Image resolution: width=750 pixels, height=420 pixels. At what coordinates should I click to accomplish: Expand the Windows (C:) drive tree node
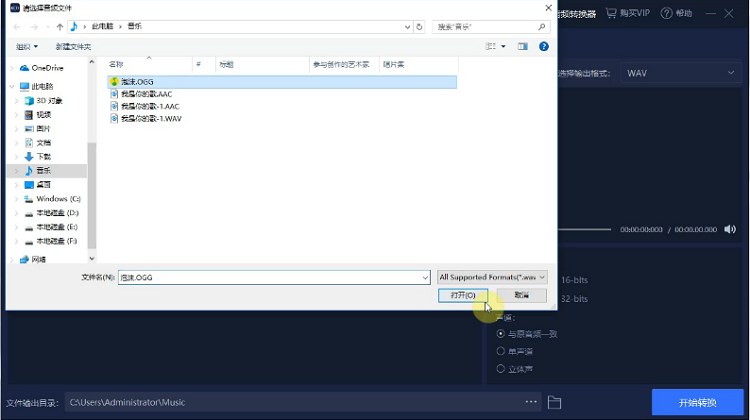click(x=17, y=199)
